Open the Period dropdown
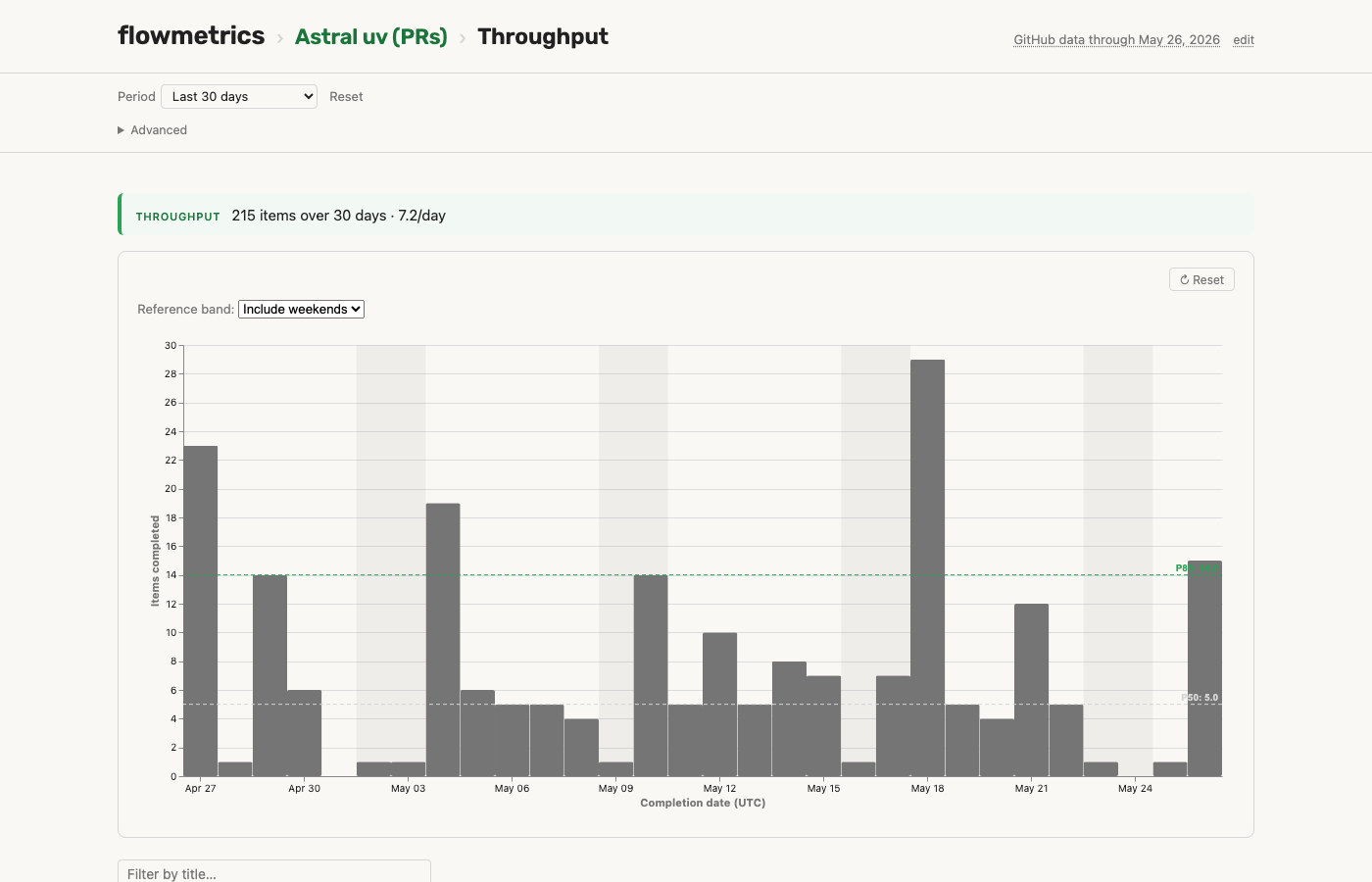This screenshot has width=1372, height=882. (x=239, y=96)
